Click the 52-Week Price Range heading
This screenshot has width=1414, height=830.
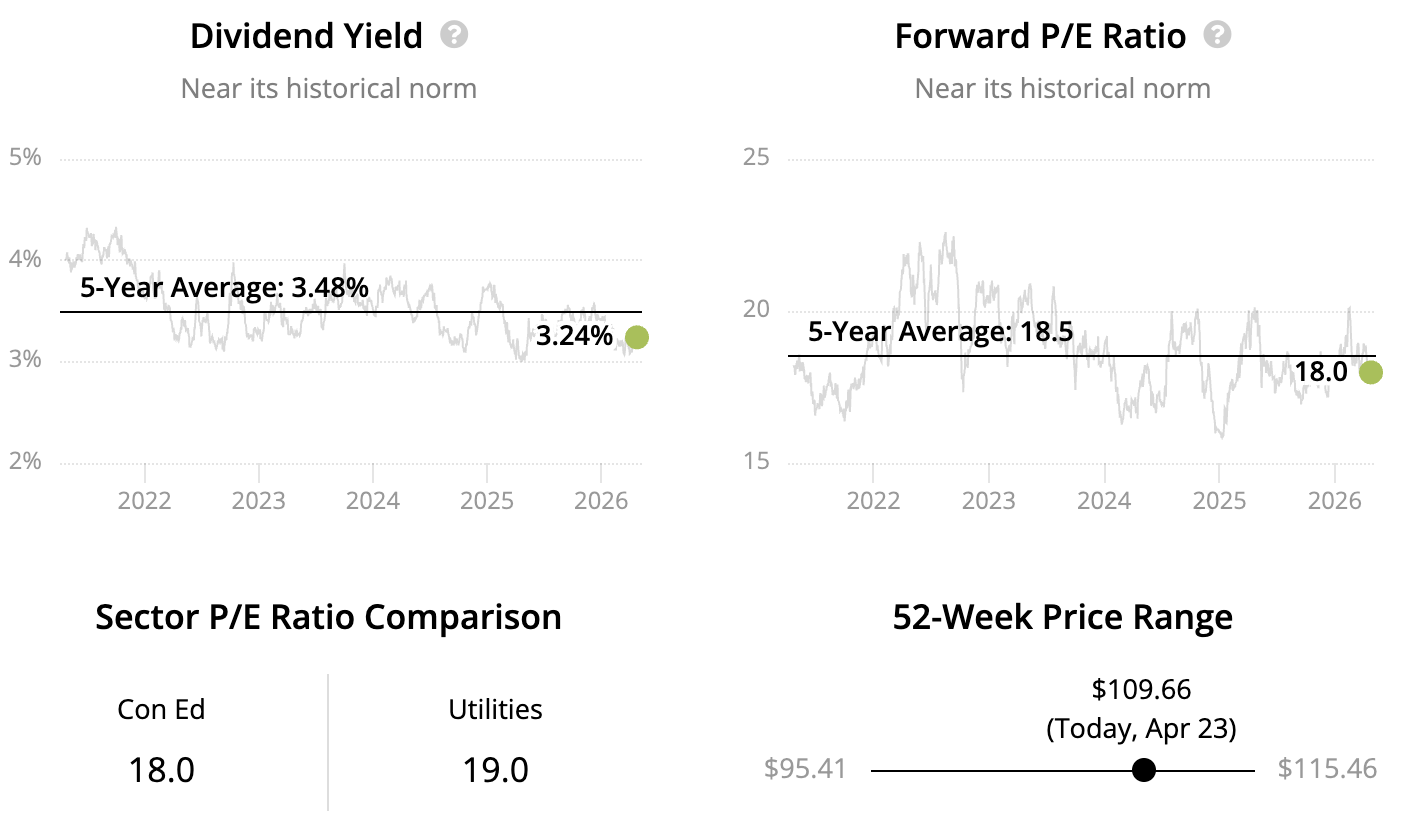coord(1062,617)
